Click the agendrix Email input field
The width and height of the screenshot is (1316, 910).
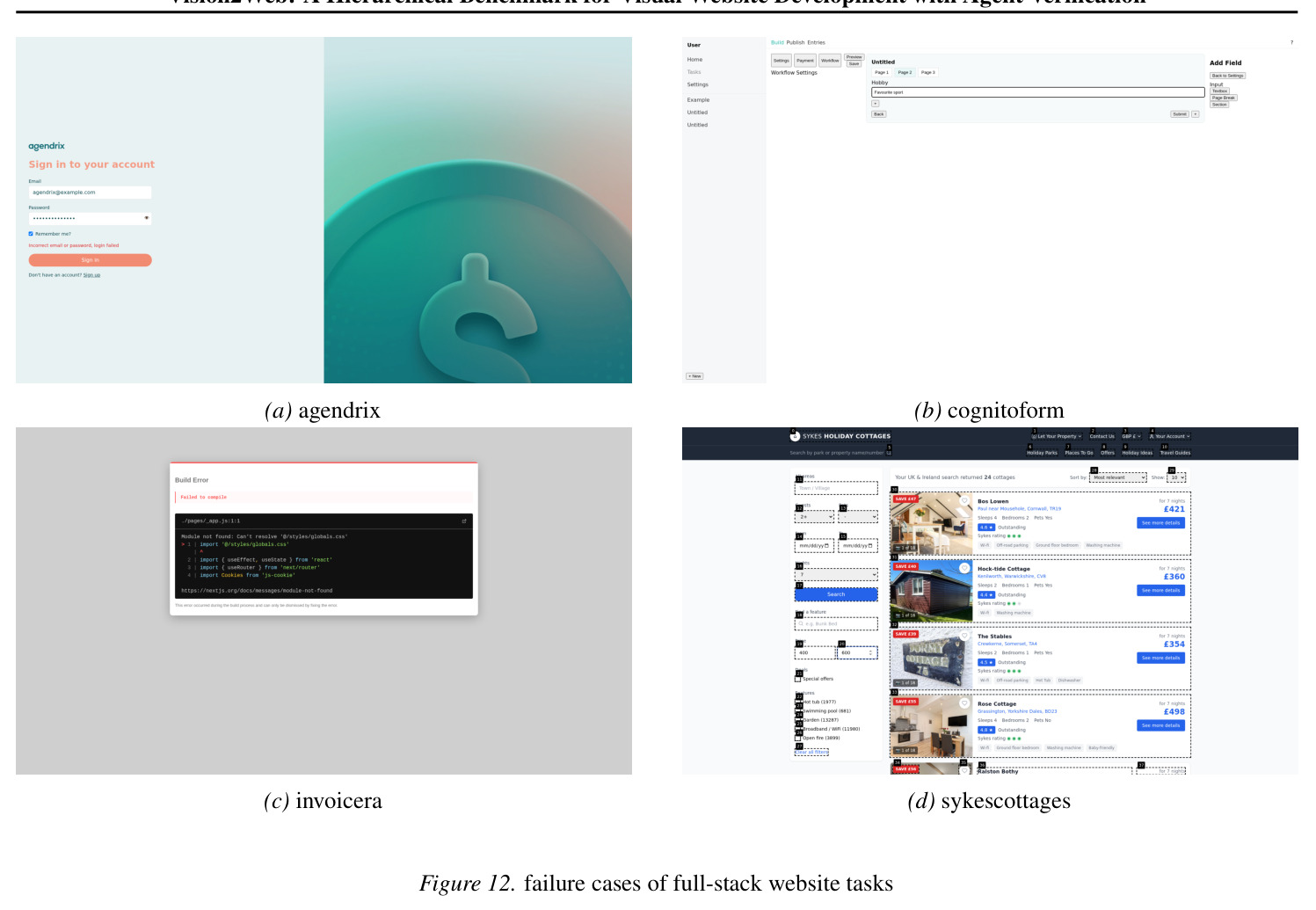[90, 192]
